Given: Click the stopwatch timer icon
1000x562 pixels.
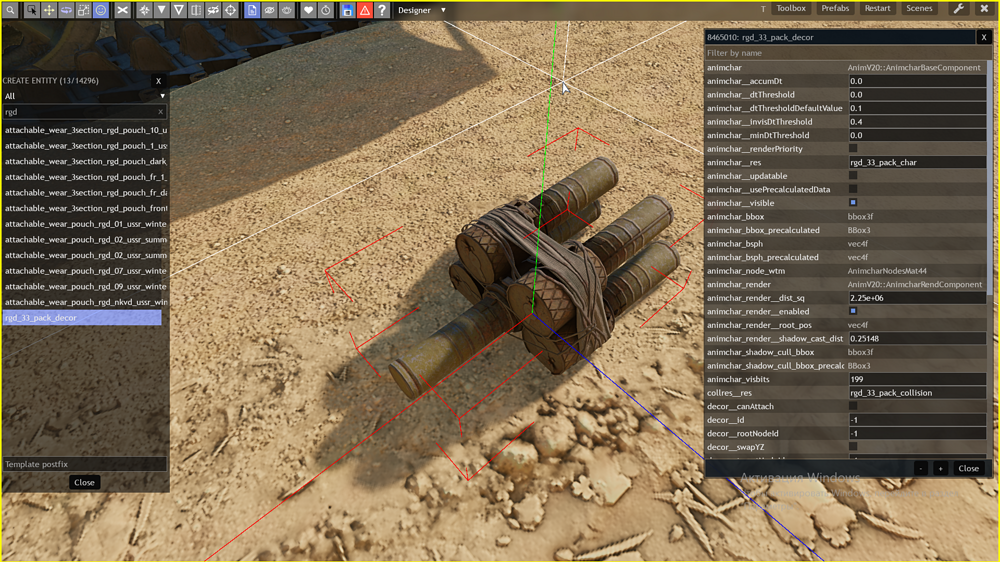Looking at the screenshot, I should click(x=326, y=10).
